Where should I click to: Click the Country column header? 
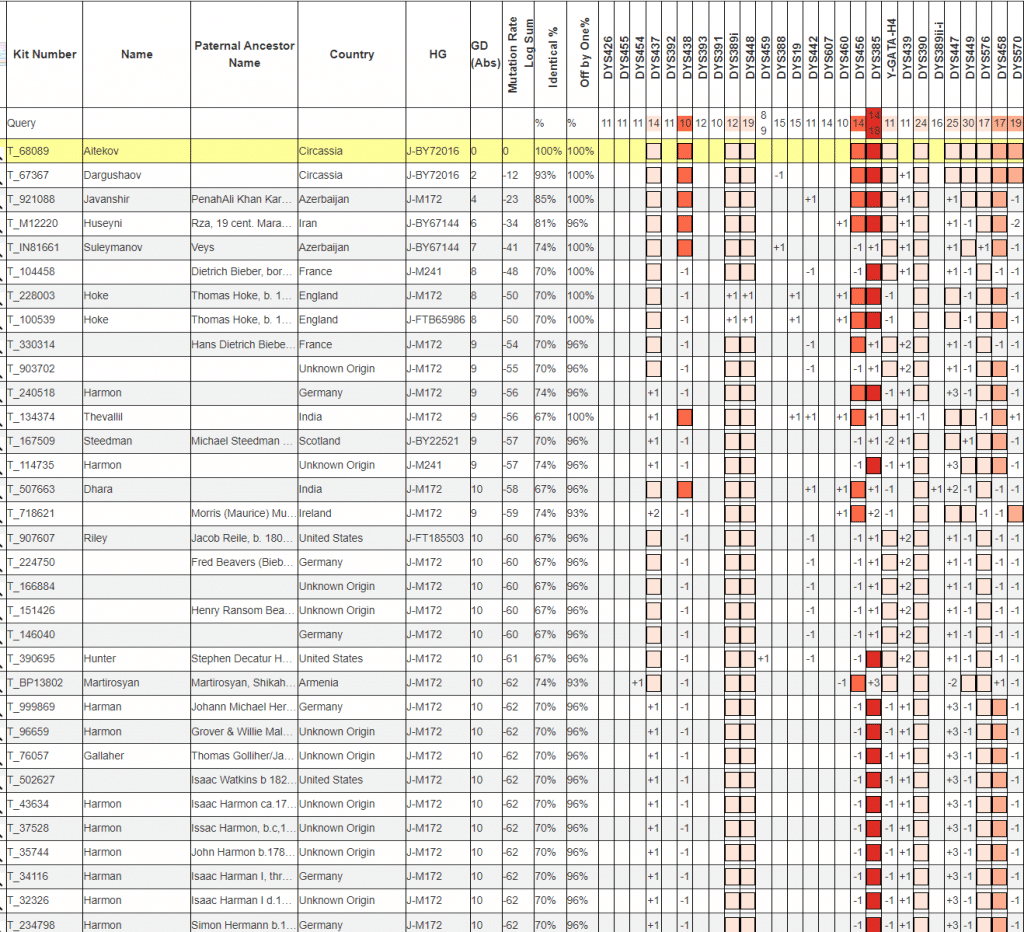point(351,54)
